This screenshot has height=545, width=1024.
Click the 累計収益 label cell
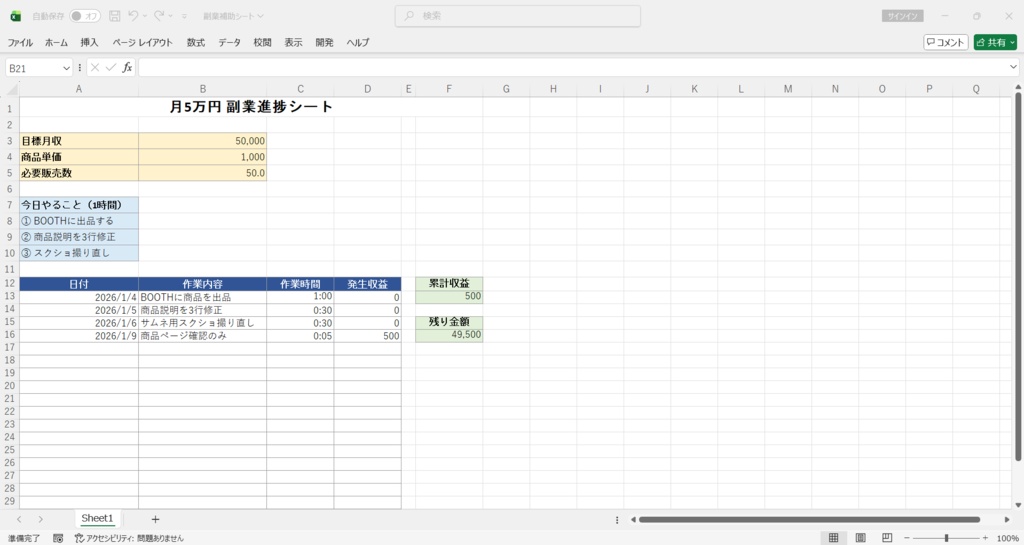(449, 283)
